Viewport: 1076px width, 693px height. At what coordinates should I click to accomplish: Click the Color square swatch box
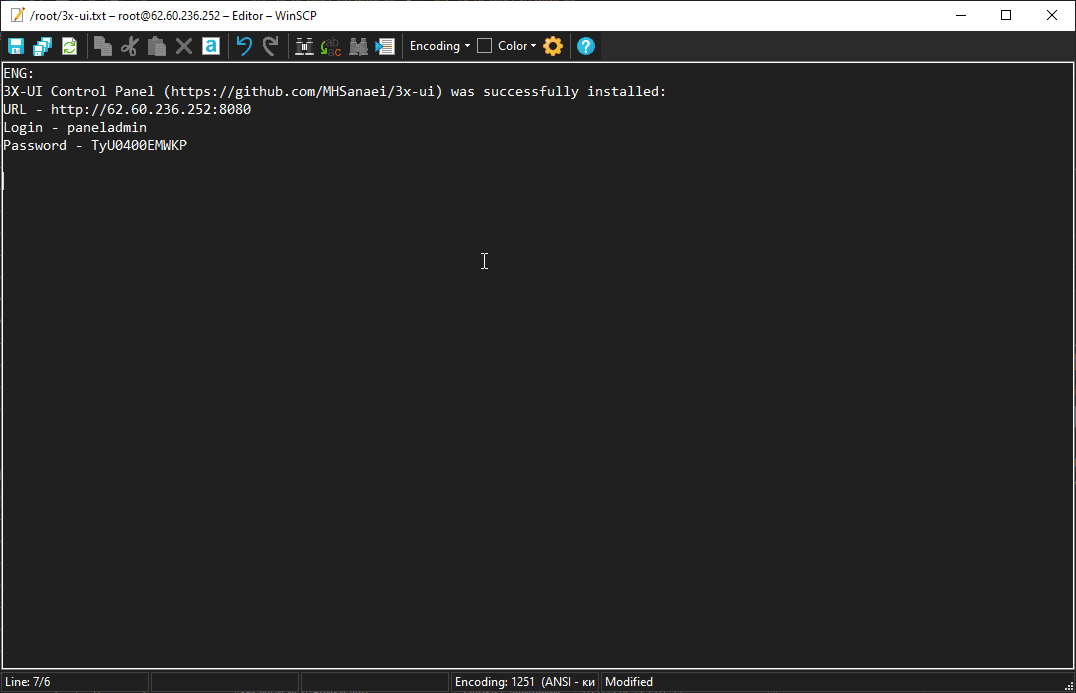pos(485,46)
